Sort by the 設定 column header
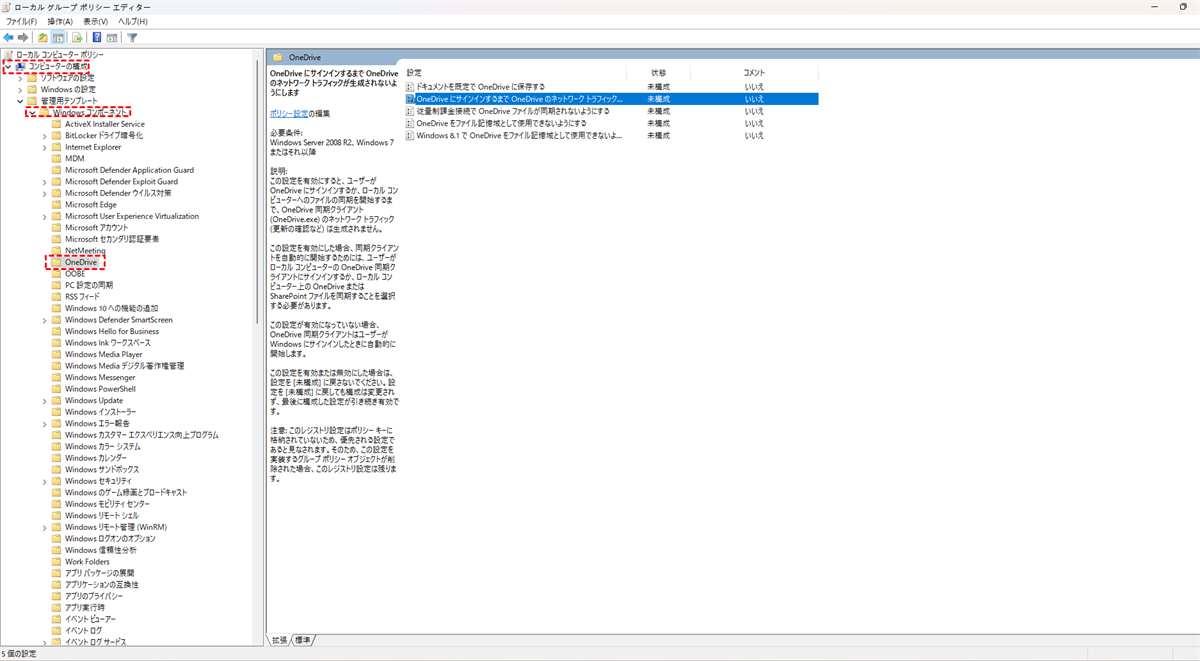 pos(415,73)
